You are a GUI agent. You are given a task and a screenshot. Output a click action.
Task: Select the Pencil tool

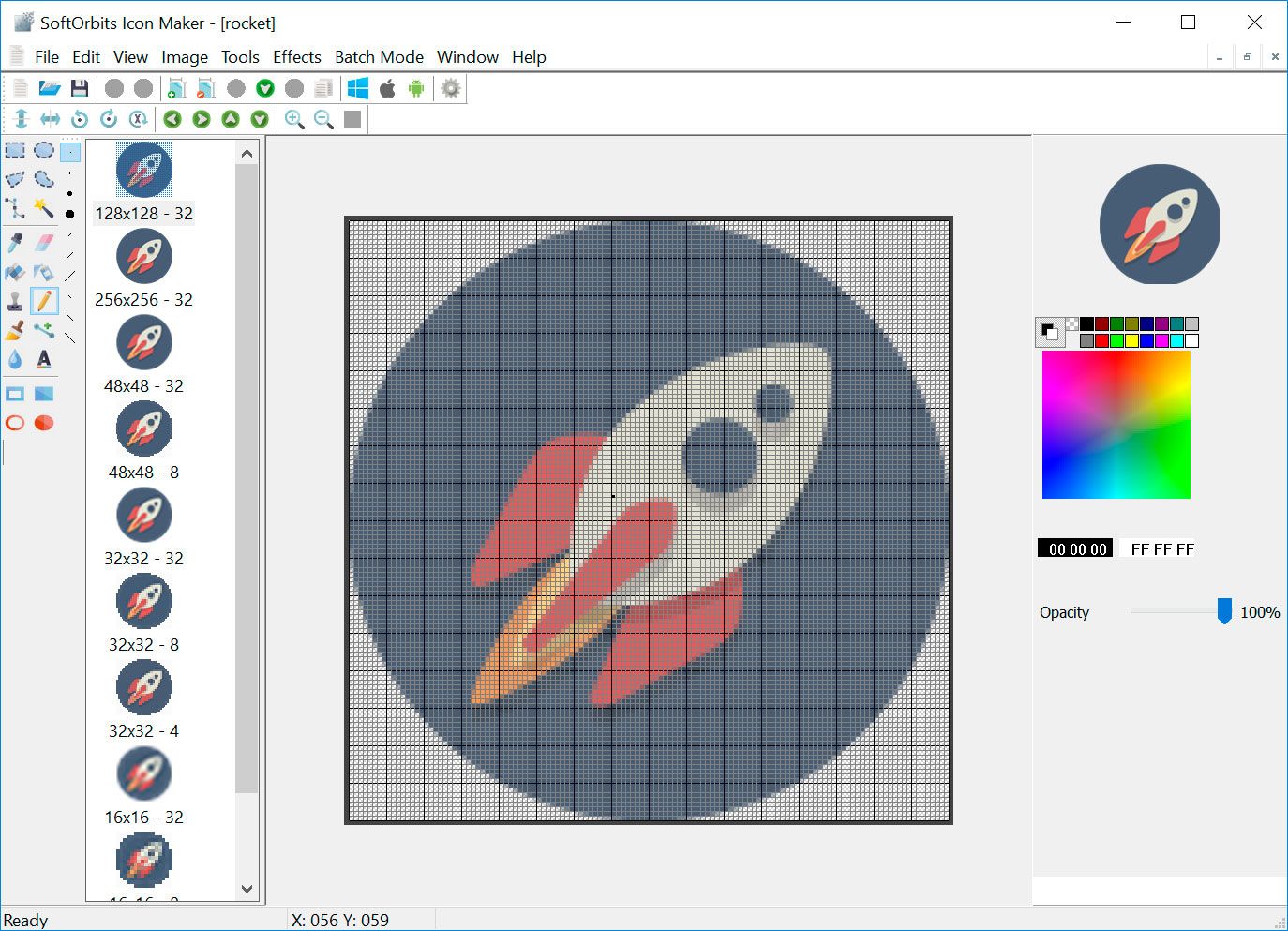coord(43,300)
